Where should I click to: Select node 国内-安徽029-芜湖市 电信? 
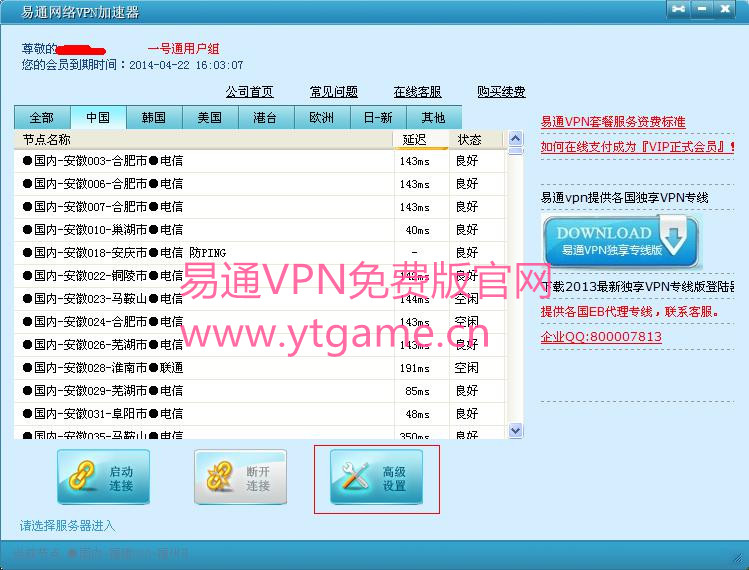[259, 391]
